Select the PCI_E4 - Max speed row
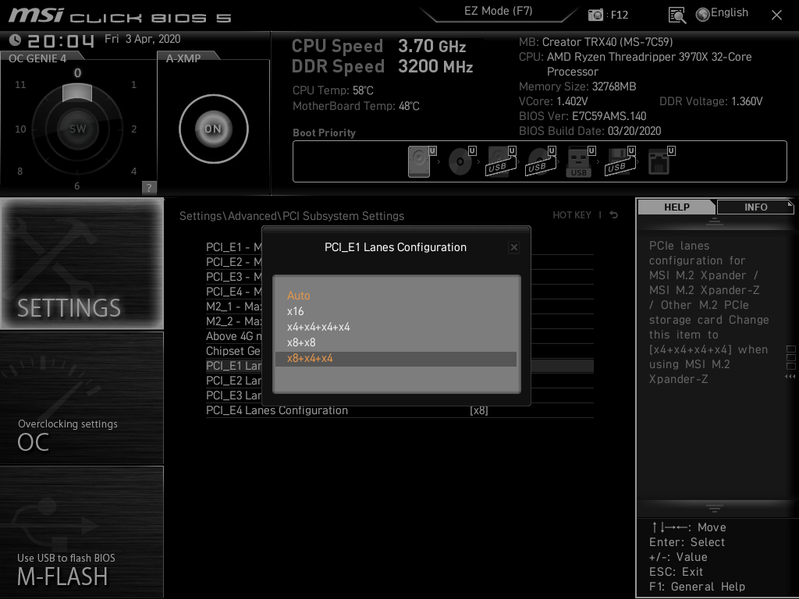The image size is (799, 599). tap(233, 291)
